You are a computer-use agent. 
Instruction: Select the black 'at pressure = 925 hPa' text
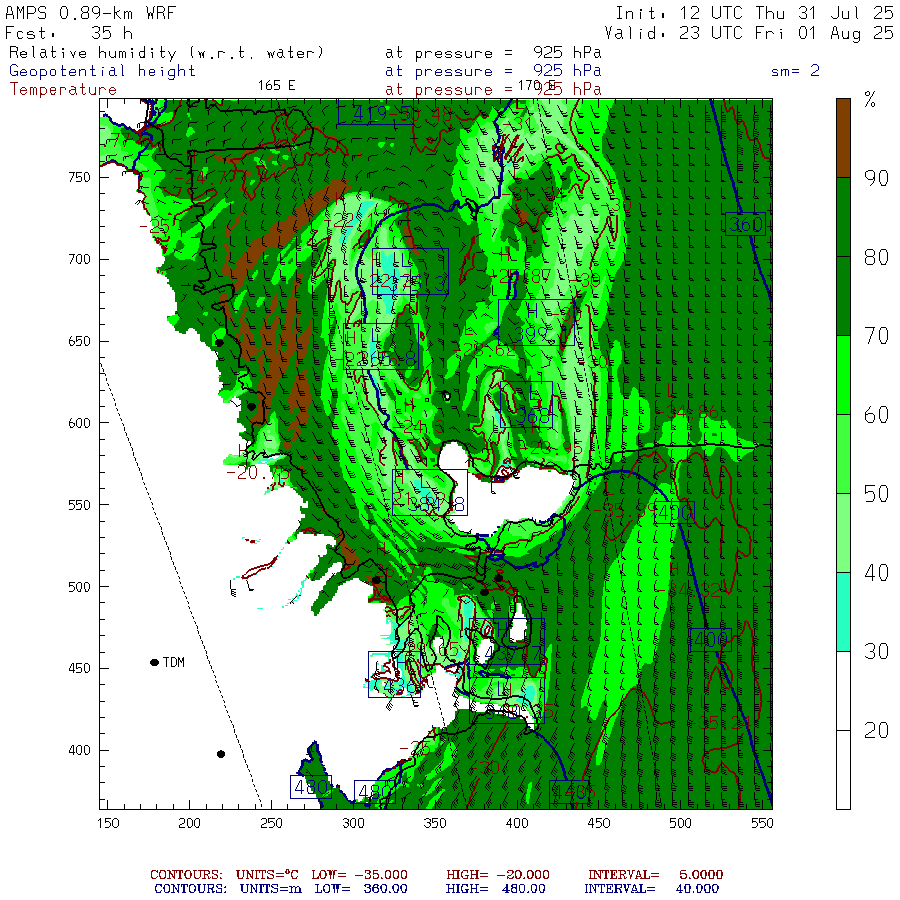(x=493, y=53)
